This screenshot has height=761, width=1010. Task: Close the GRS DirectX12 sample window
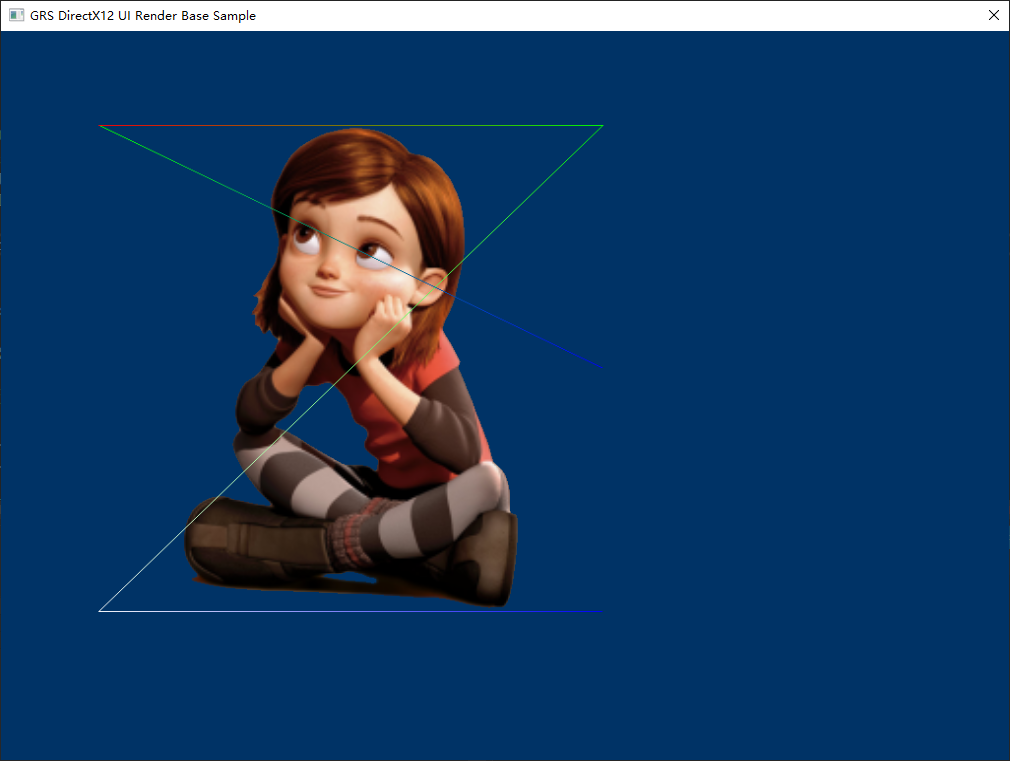click(x=993, y=15)
